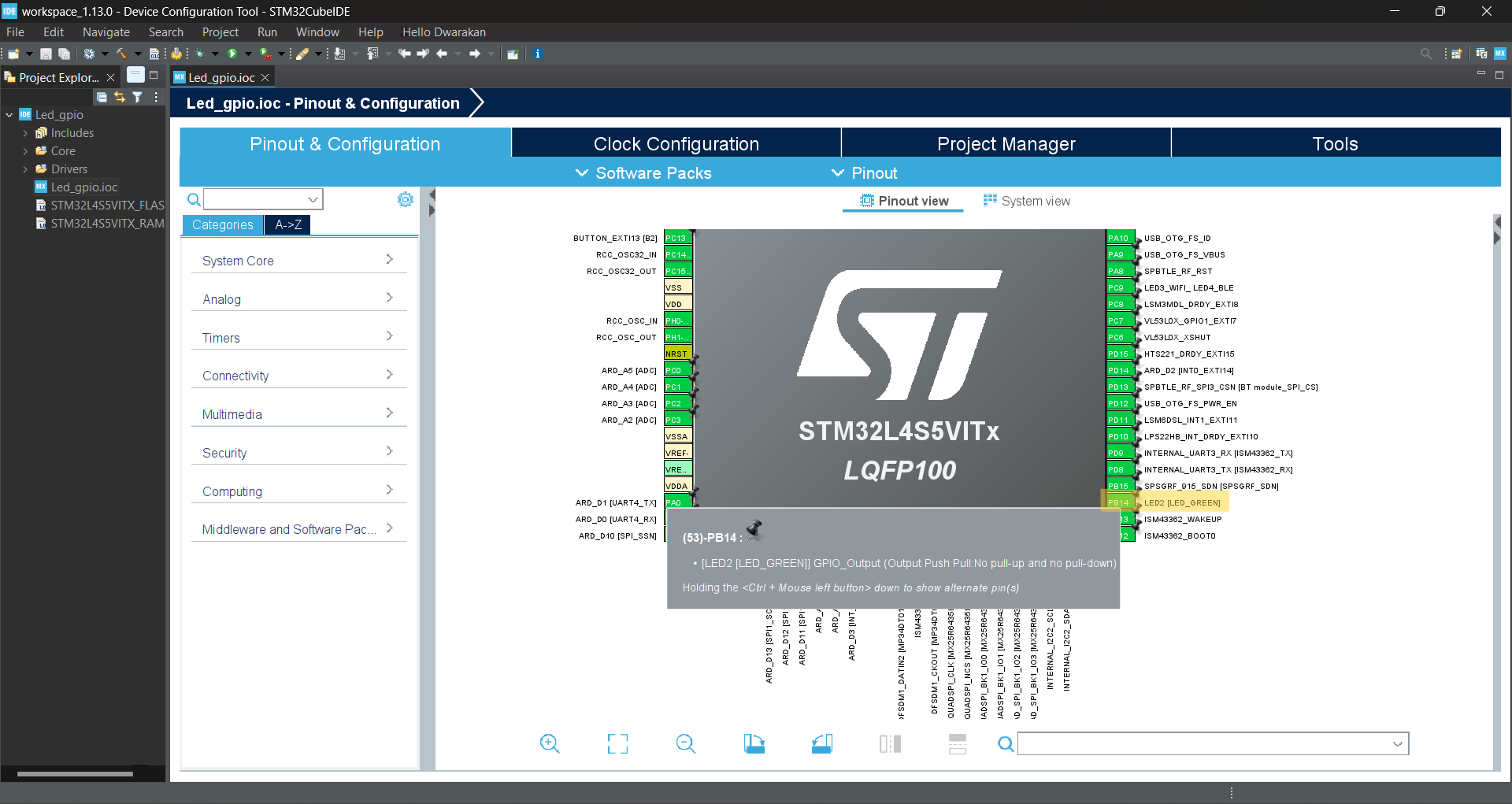Select the Zoom out icon
The width and height of the screenshot is (1512, 804).
[685, 743]
